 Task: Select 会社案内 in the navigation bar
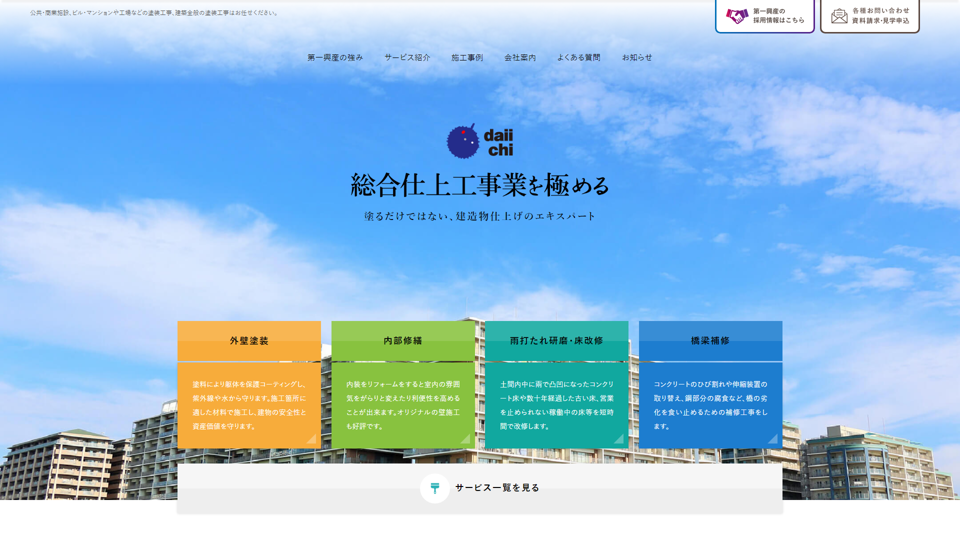coord(520,58)
